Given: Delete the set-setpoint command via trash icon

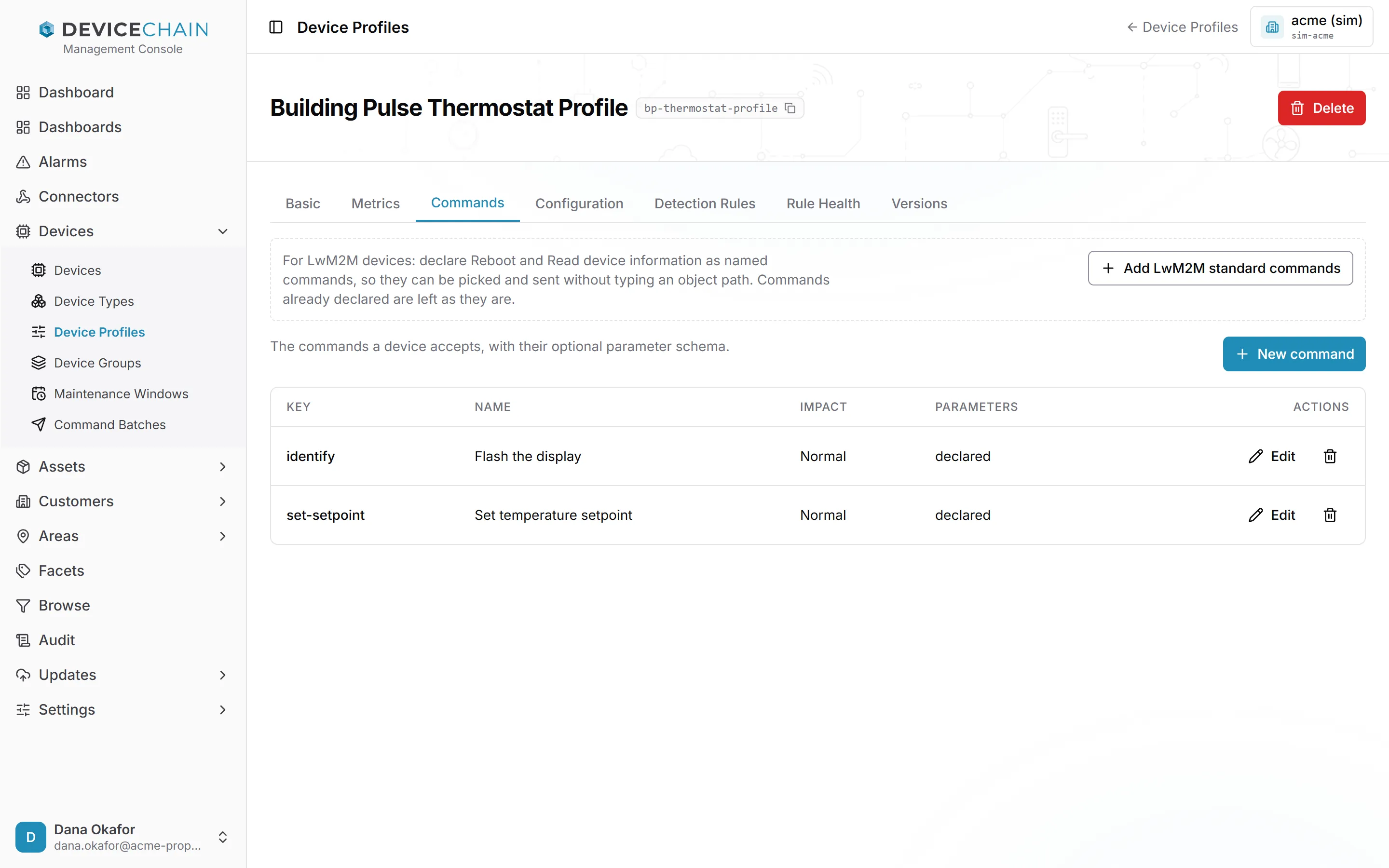Looking at the screenshot, I should (1330, 515).
